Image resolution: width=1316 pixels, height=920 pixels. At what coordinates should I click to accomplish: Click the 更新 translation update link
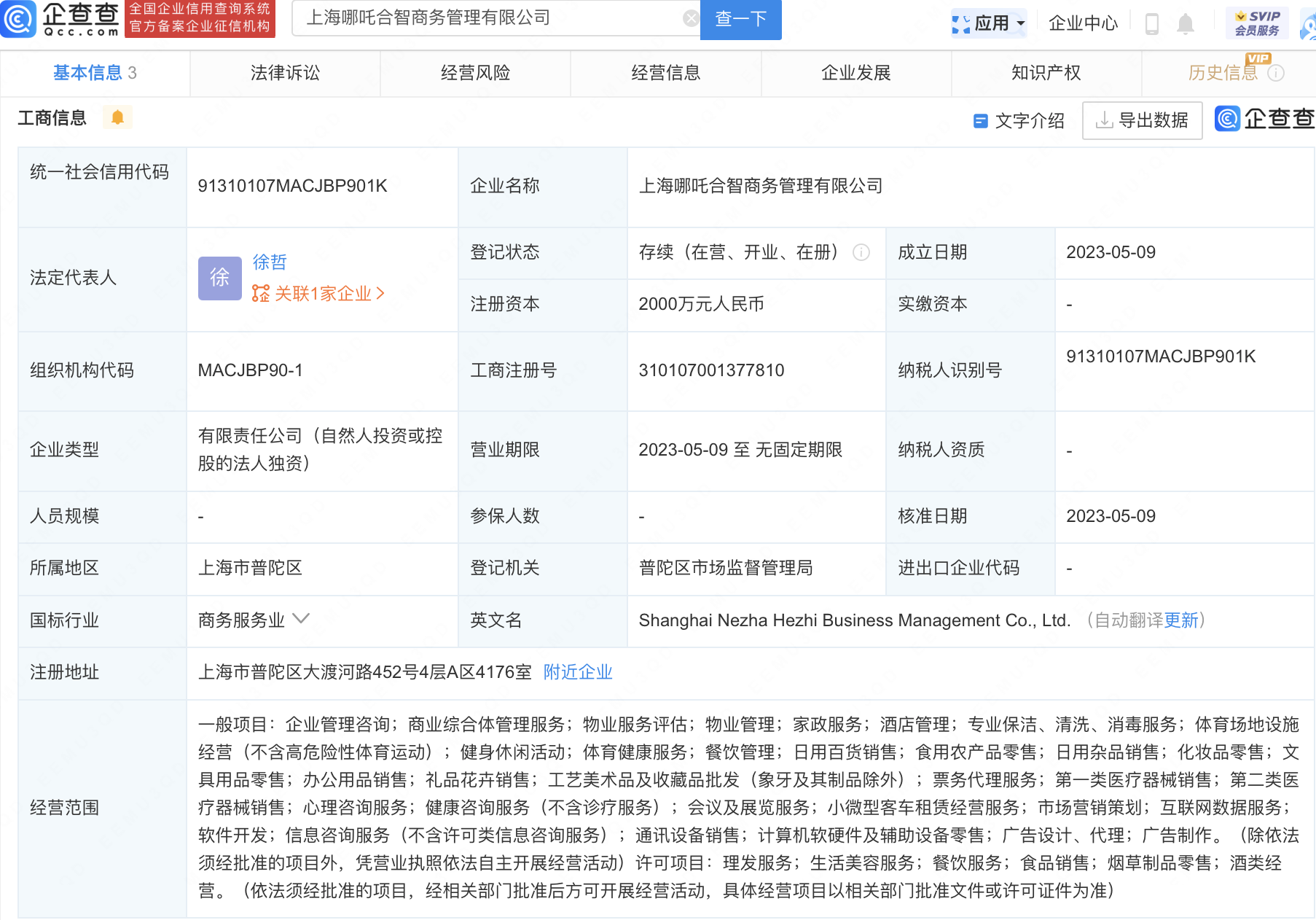(x=1181, y=620)
